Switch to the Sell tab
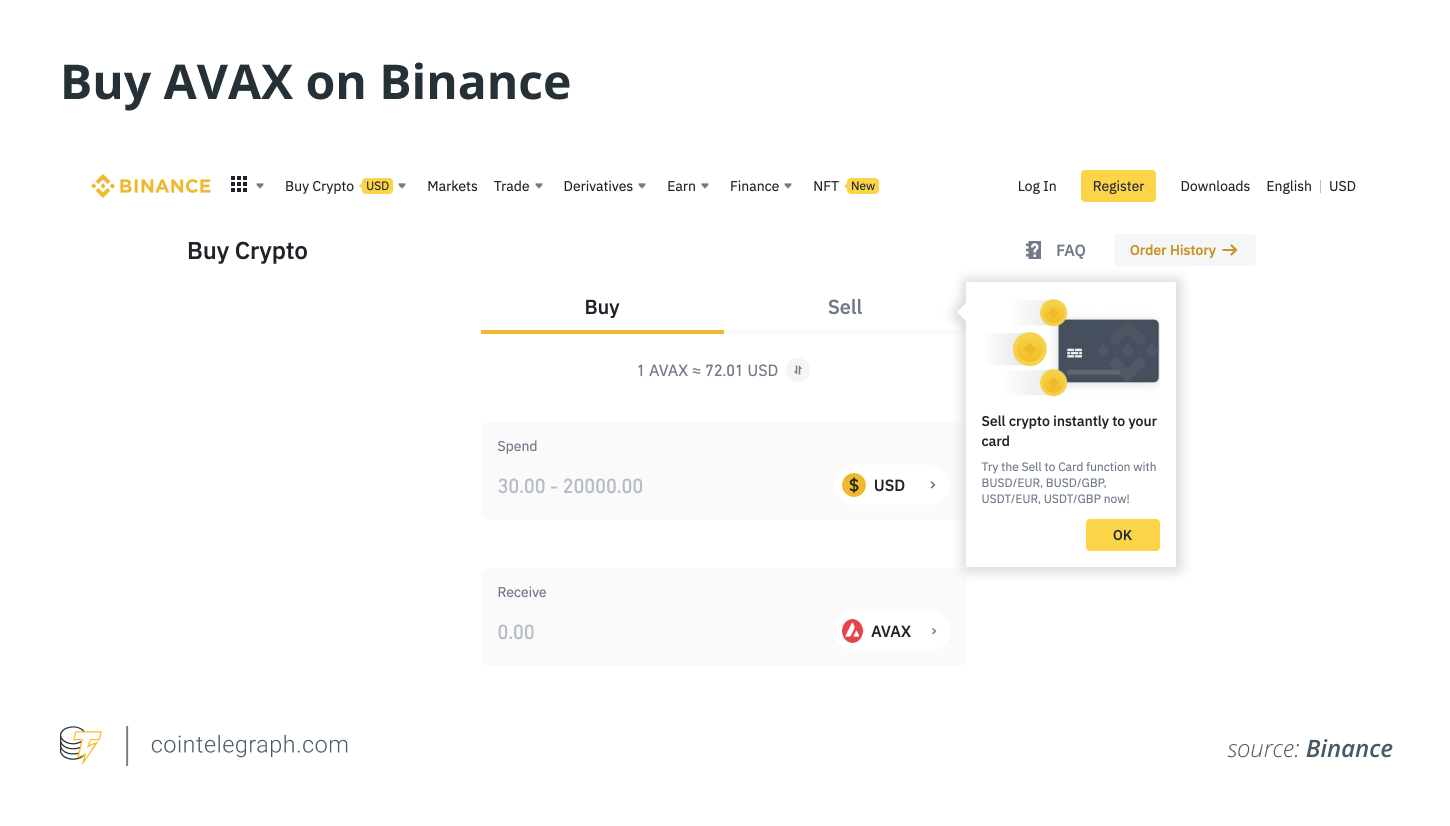This screenshot has height=826, width=1450. [845, 308]
